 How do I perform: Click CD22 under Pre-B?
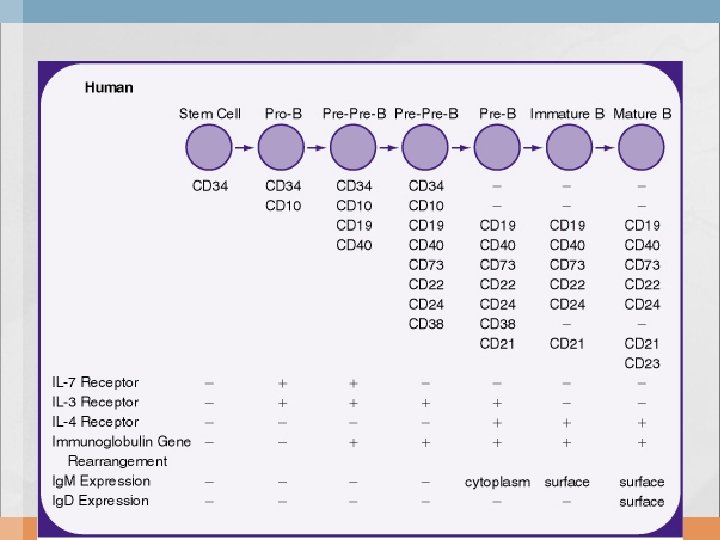[x=497, y=285]
